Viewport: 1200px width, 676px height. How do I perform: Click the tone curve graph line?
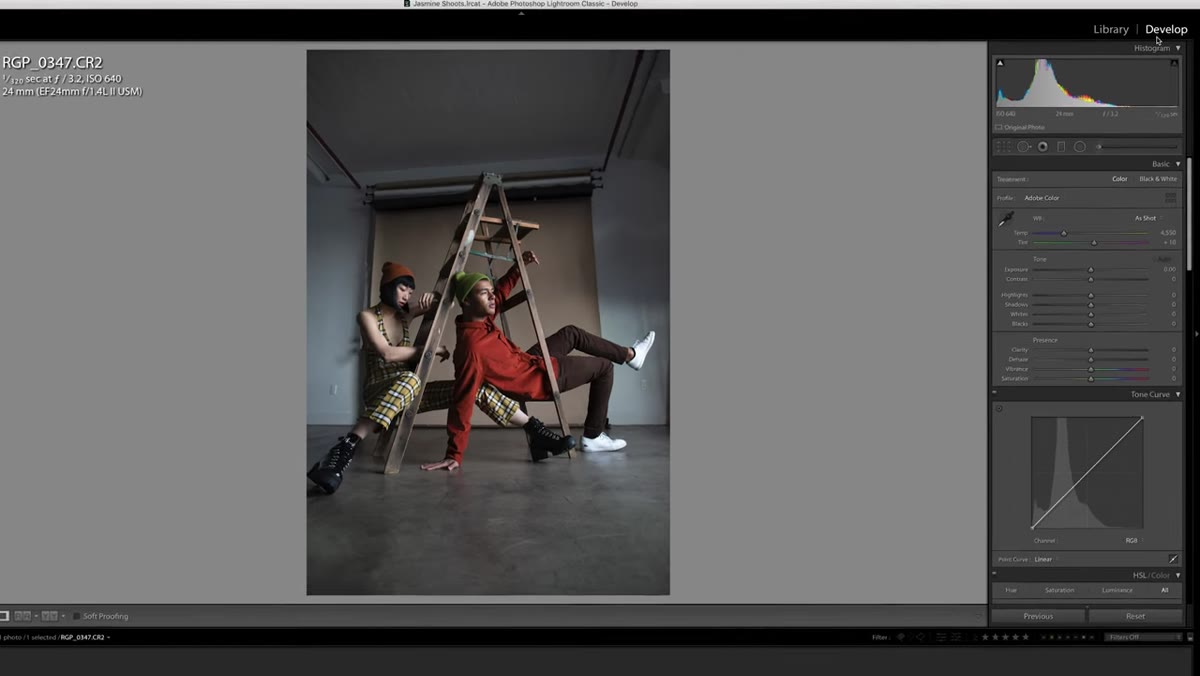1087,472
